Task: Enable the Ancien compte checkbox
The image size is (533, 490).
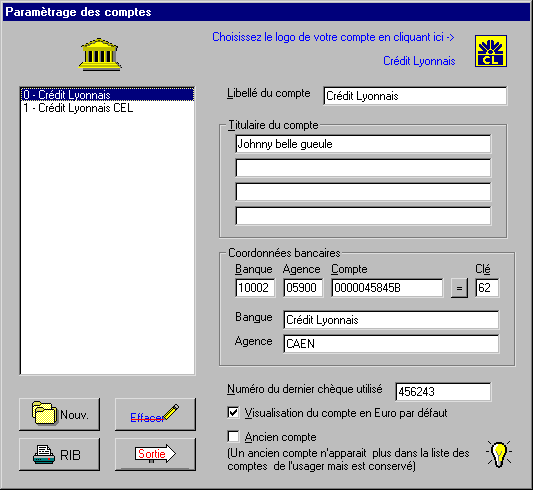Action: [x=233, y=436]
